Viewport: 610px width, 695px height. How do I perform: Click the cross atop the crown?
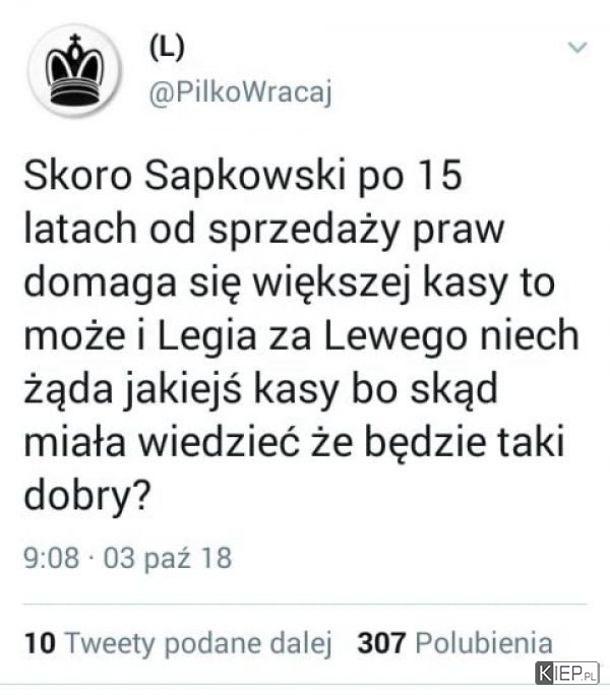tap(76, 39)
